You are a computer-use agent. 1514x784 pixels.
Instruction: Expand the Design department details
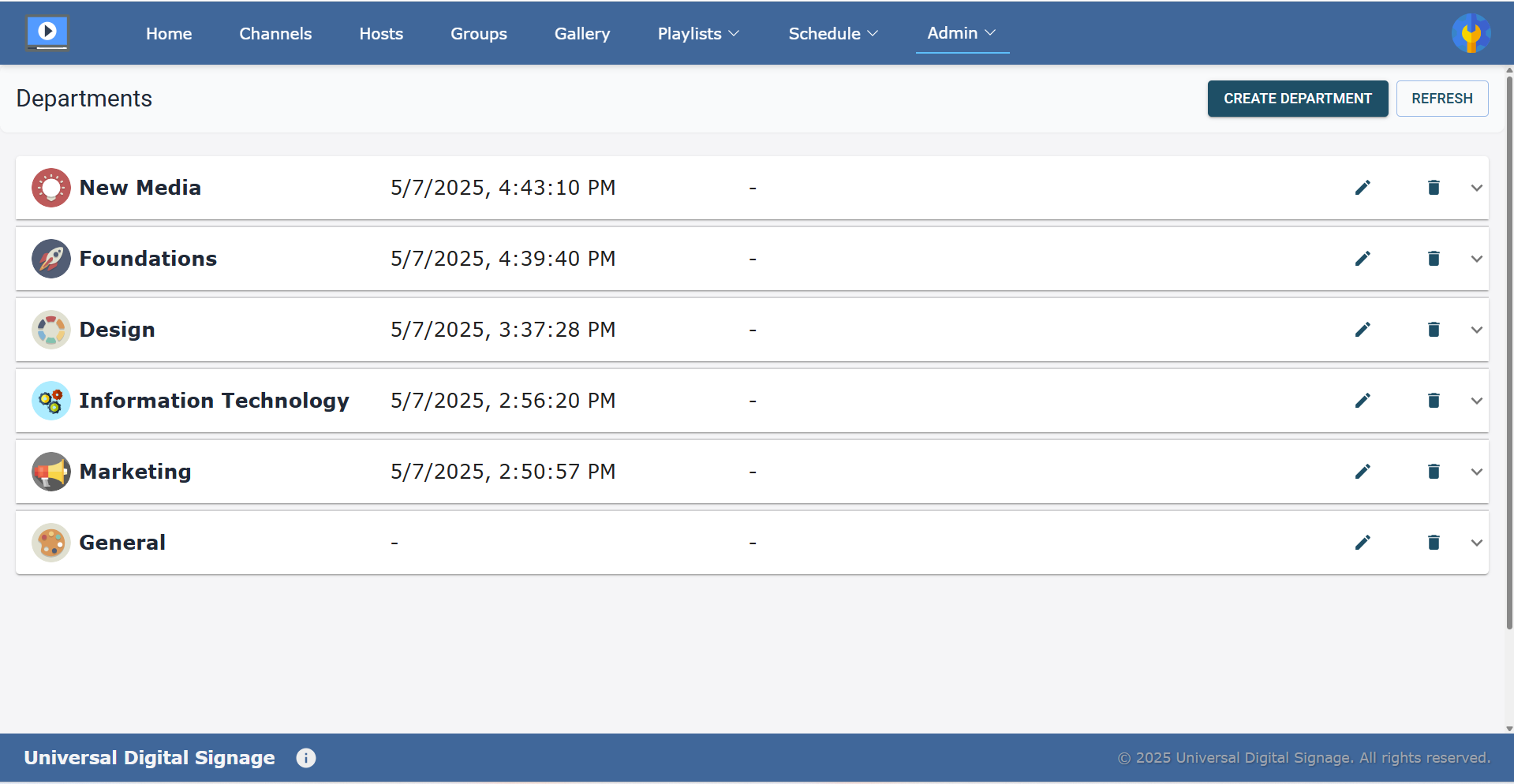(1477, 330)
